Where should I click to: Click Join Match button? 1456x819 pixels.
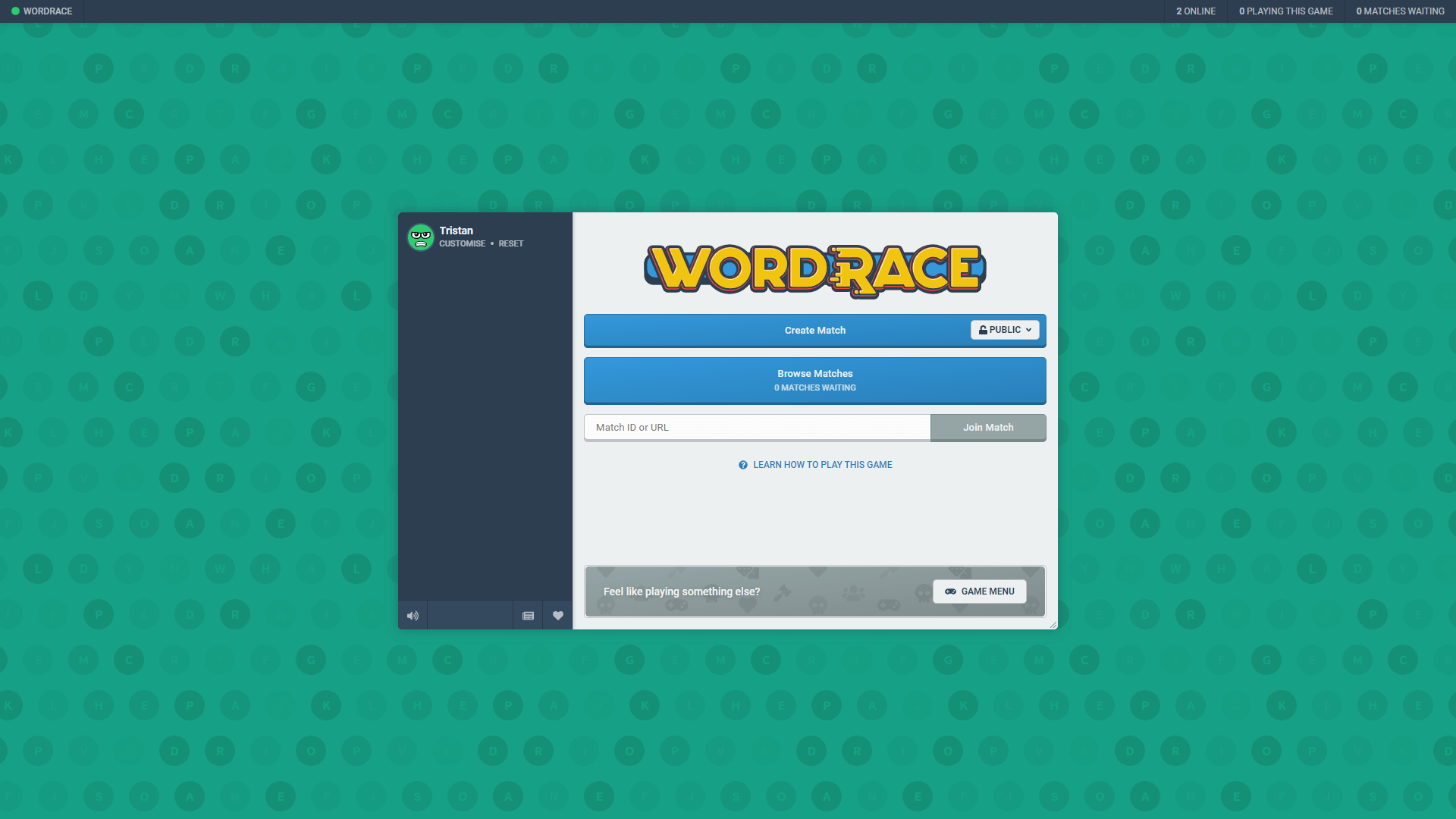987,427
